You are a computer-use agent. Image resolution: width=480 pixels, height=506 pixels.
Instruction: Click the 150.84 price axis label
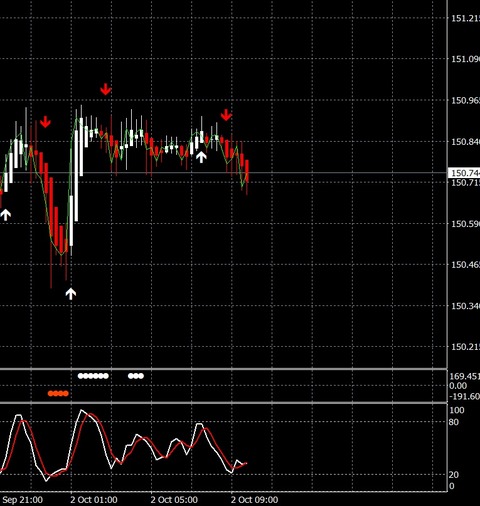465,142
